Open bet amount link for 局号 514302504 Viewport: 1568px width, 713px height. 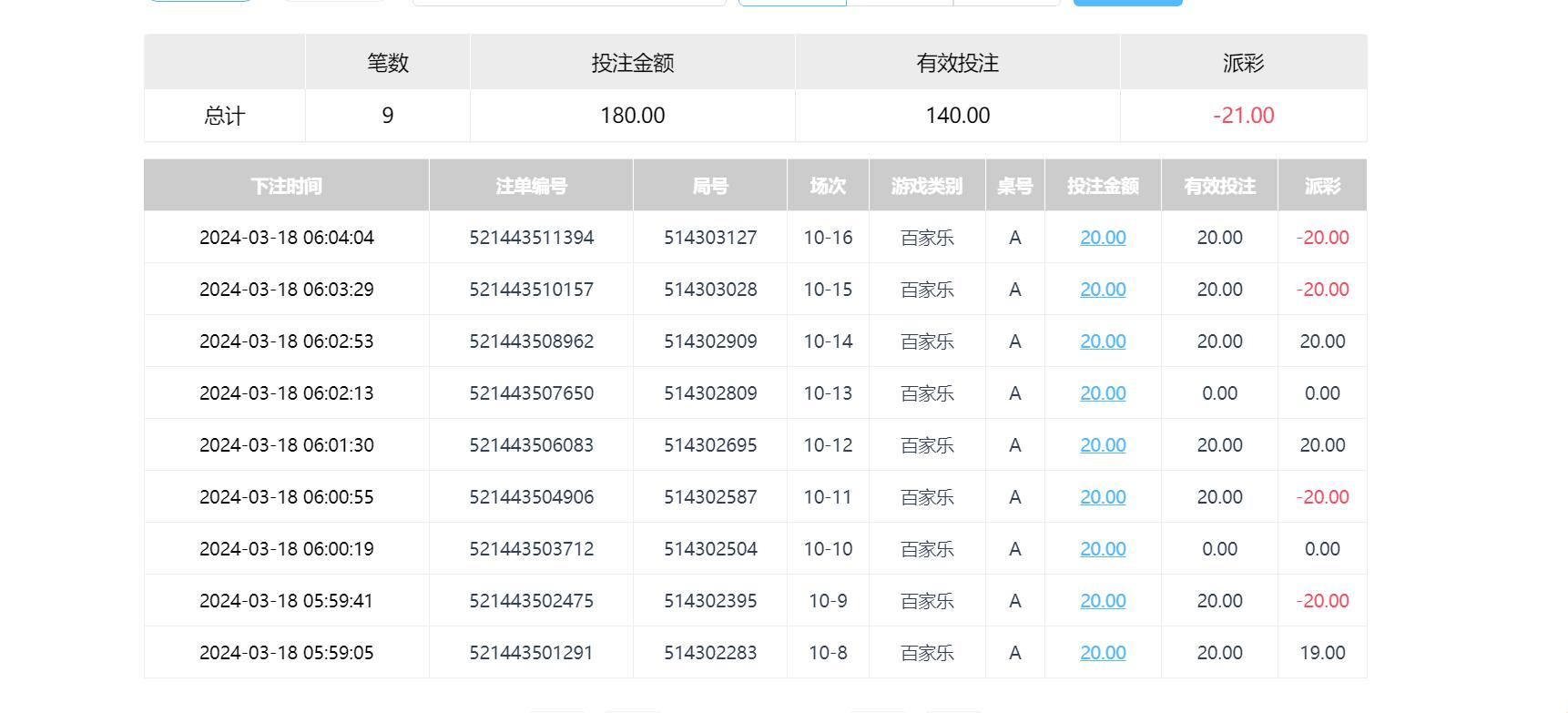pyautogui.click(x=1103, y=549)
